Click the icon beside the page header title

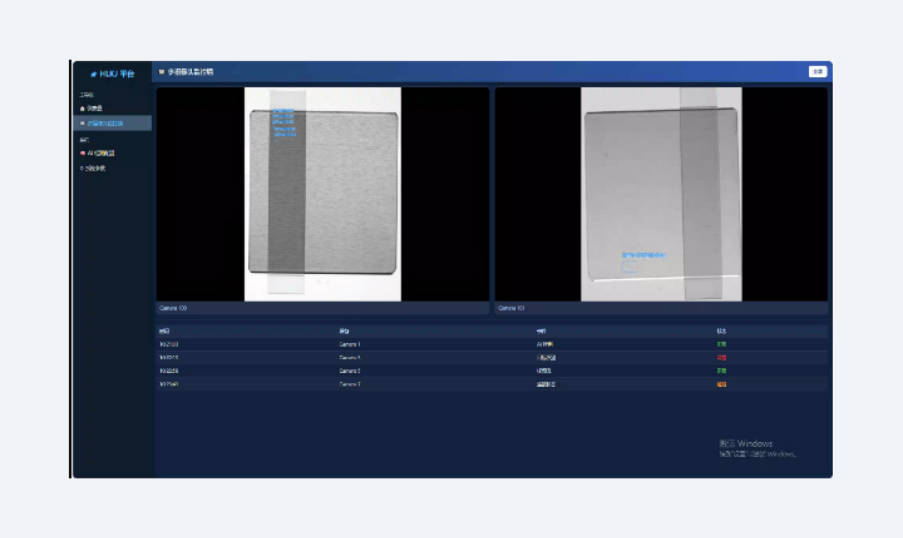(x=161, y=72)
